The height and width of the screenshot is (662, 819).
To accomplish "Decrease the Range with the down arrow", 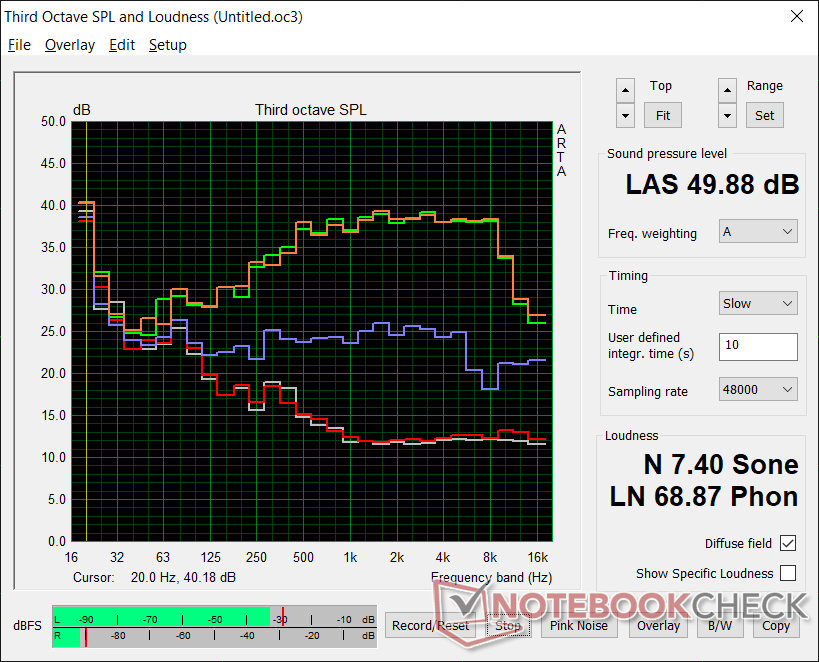I will coord(727,116).
